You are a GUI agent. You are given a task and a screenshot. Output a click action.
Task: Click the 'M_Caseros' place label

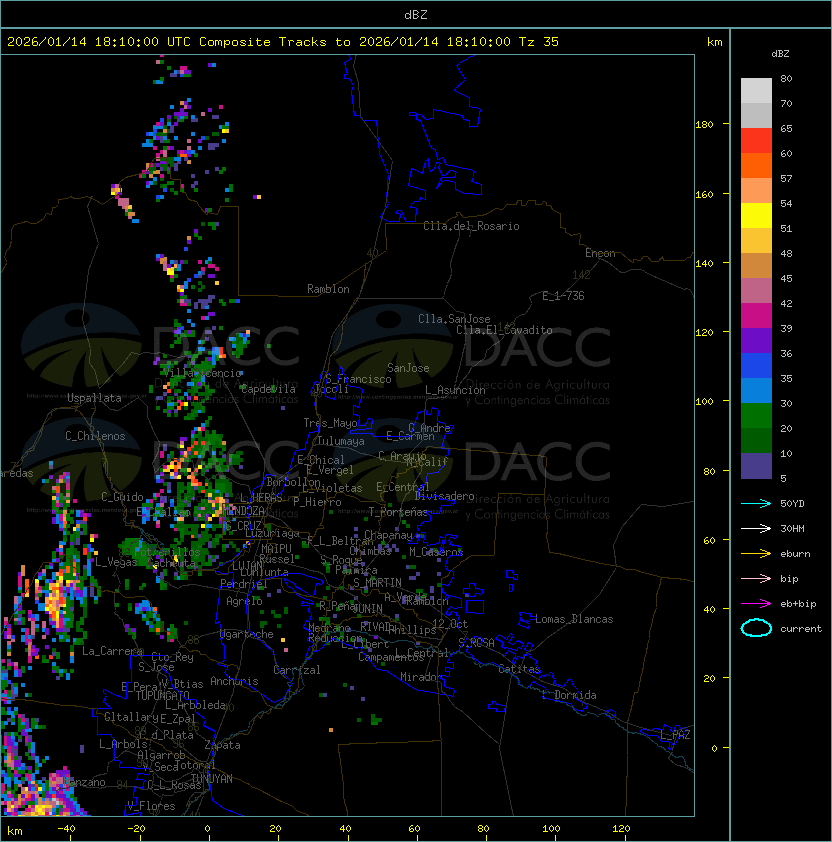(x=436, y=552)
